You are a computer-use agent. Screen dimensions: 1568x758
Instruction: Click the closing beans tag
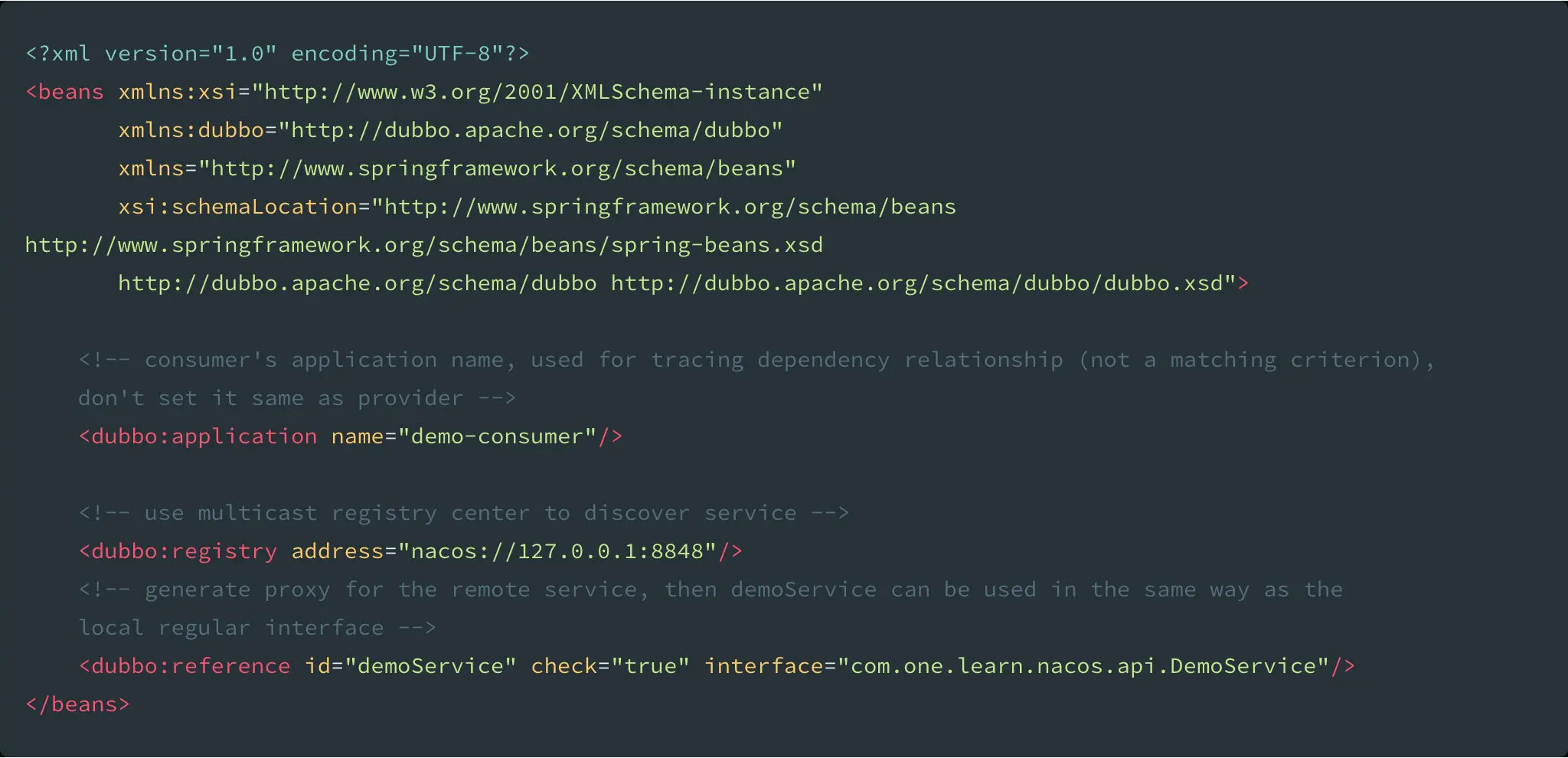(76, 704)
